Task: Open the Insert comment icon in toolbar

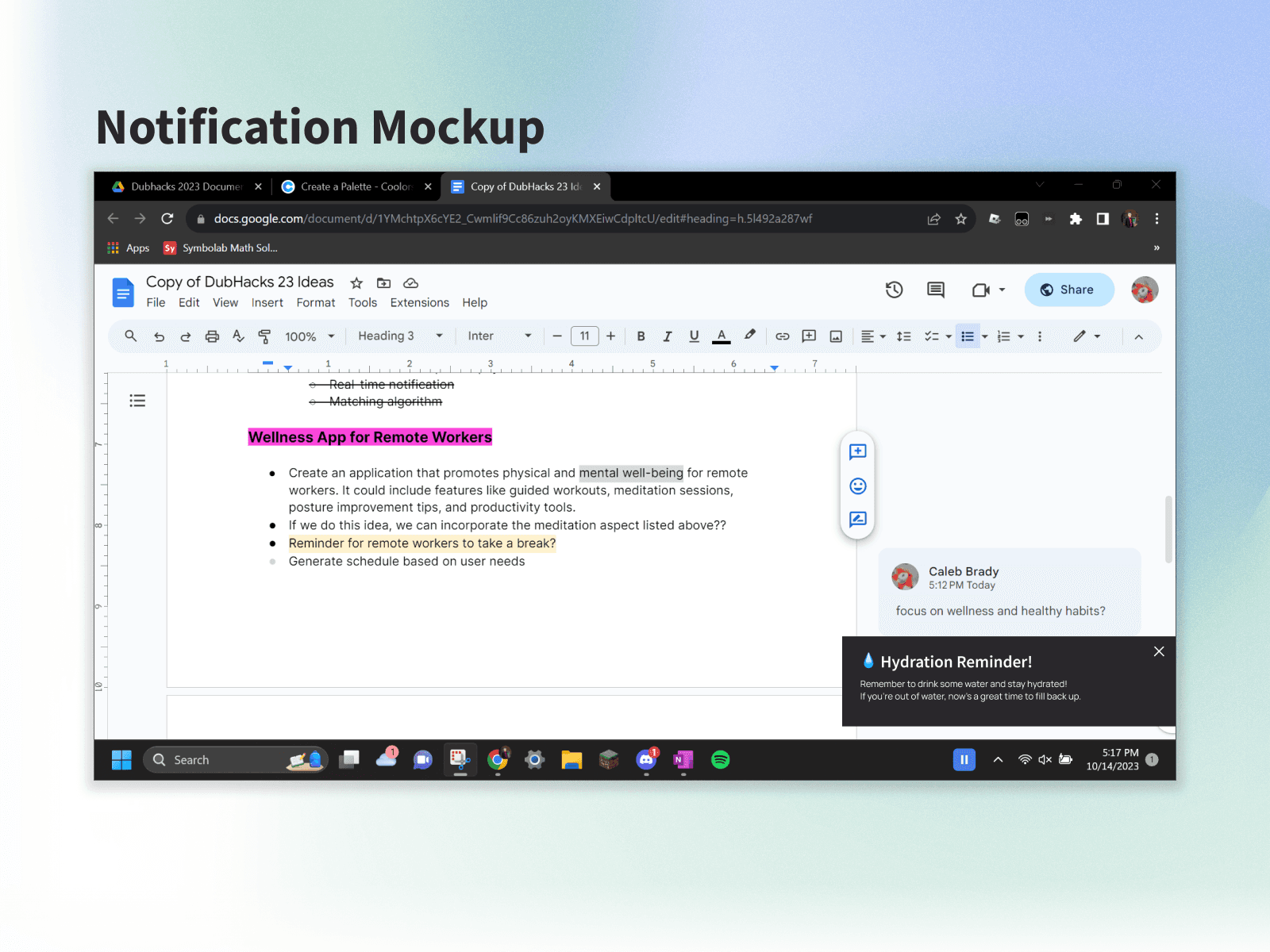Action: [809, 336]
